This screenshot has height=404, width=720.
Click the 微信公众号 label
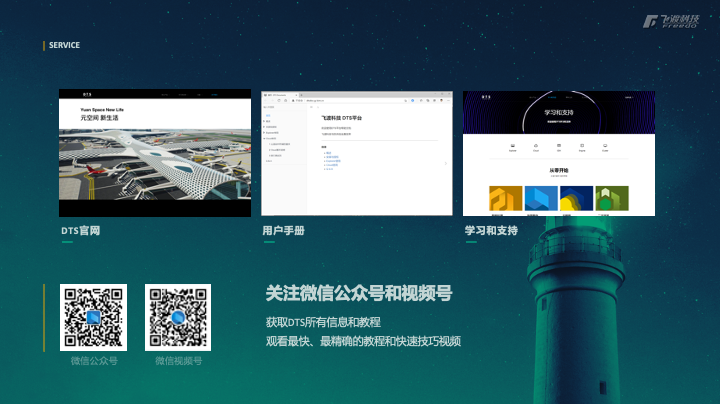point(94,361)
